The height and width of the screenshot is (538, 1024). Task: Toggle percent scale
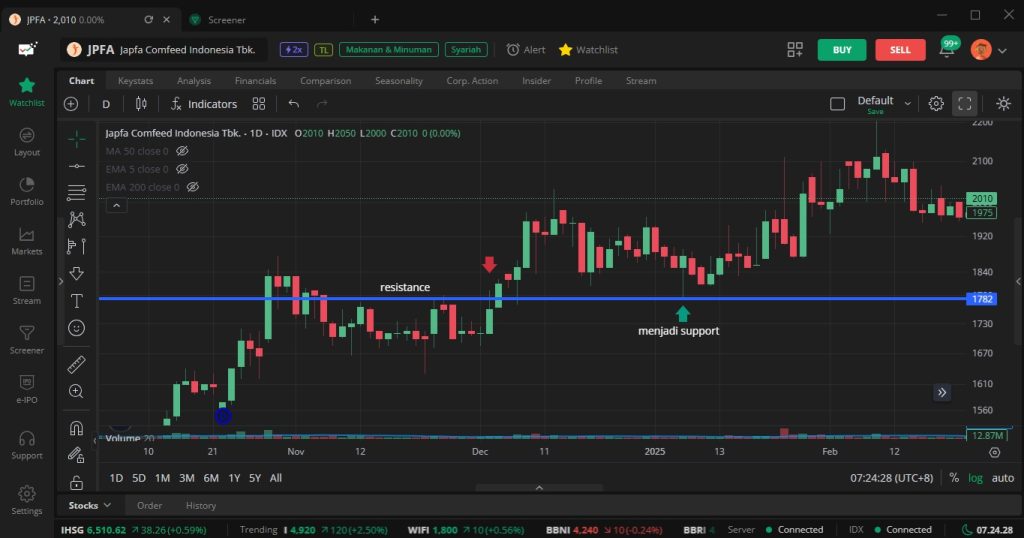click(x=954, y=478)
